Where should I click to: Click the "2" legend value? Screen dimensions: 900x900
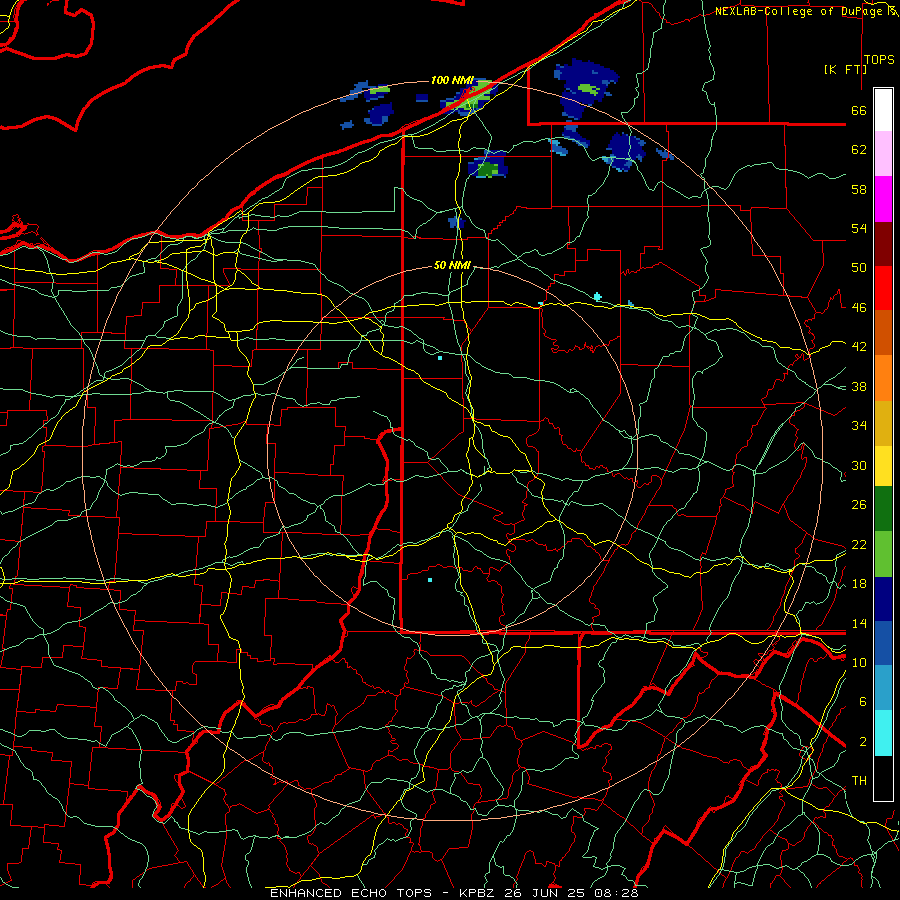[x=863, y=742]
